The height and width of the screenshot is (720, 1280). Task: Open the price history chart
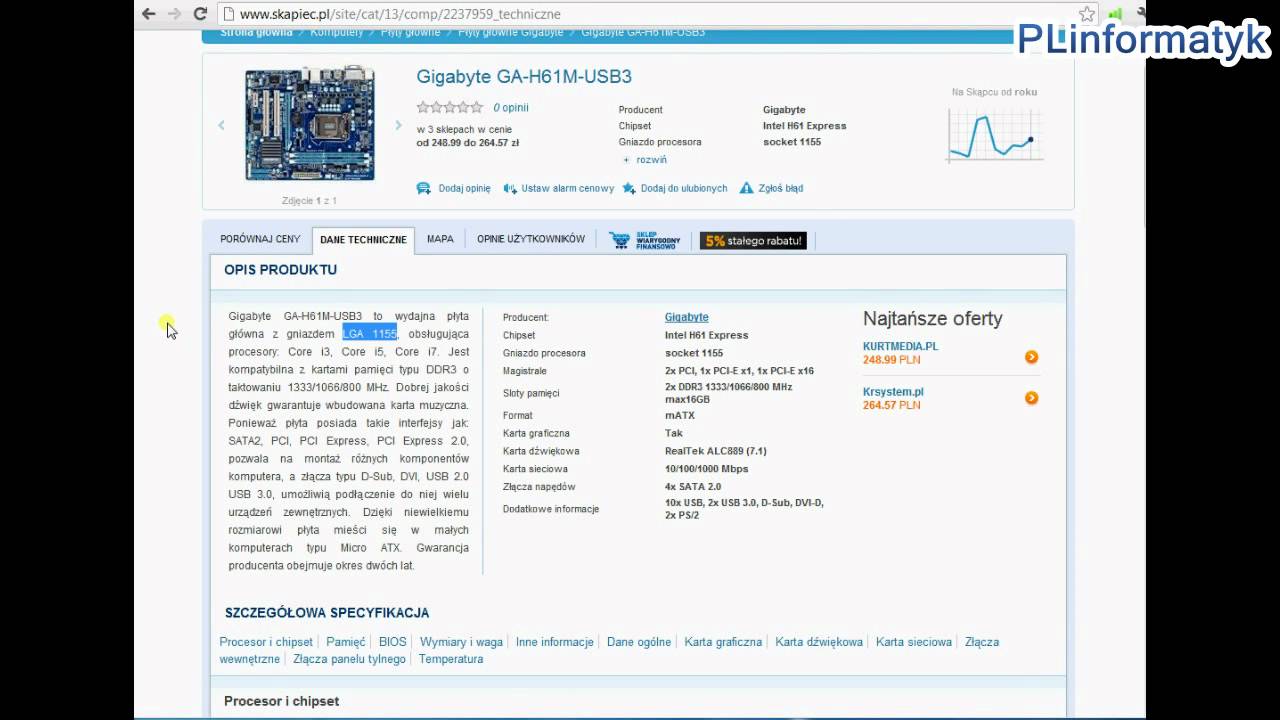coord(995,135)
